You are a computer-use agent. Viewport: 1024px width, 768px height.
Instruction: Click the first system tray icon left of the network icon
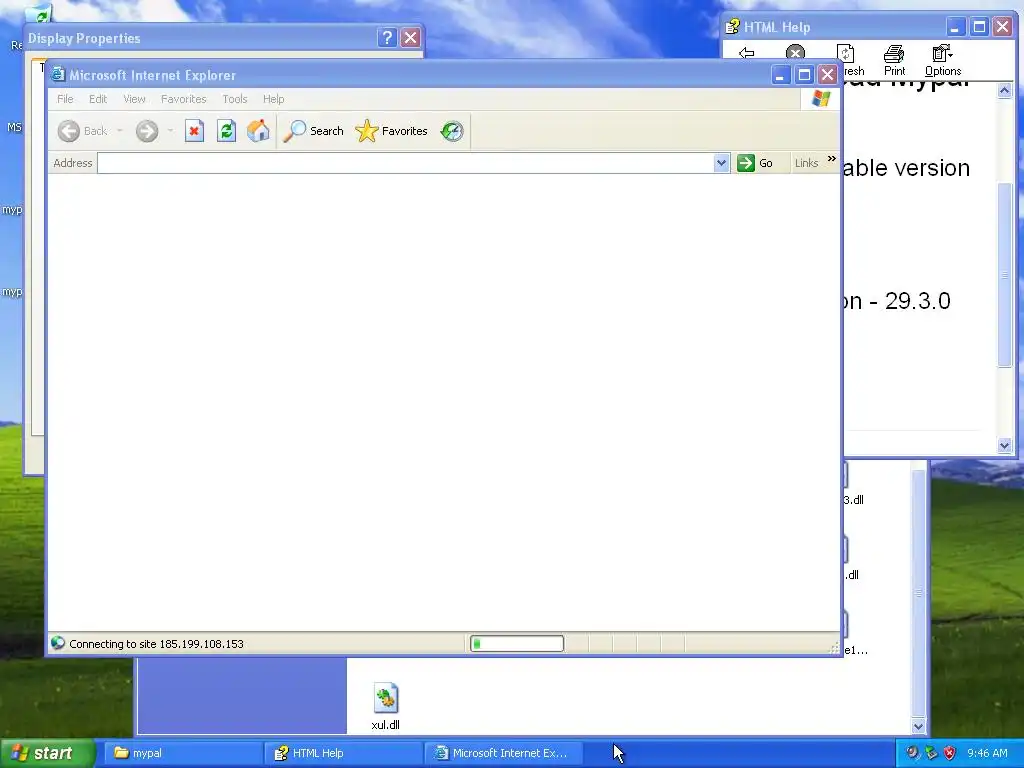(x=912, y=753)
